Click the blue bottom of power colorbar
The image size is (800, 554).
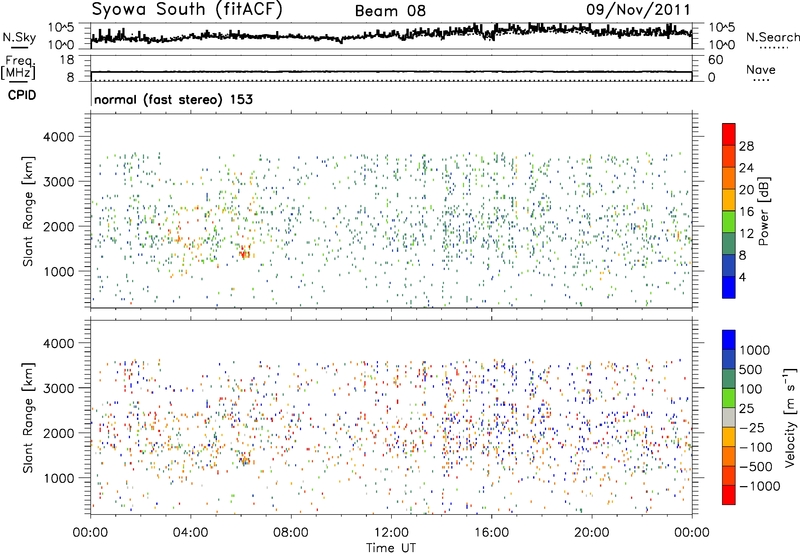click(x=729, y=287)
